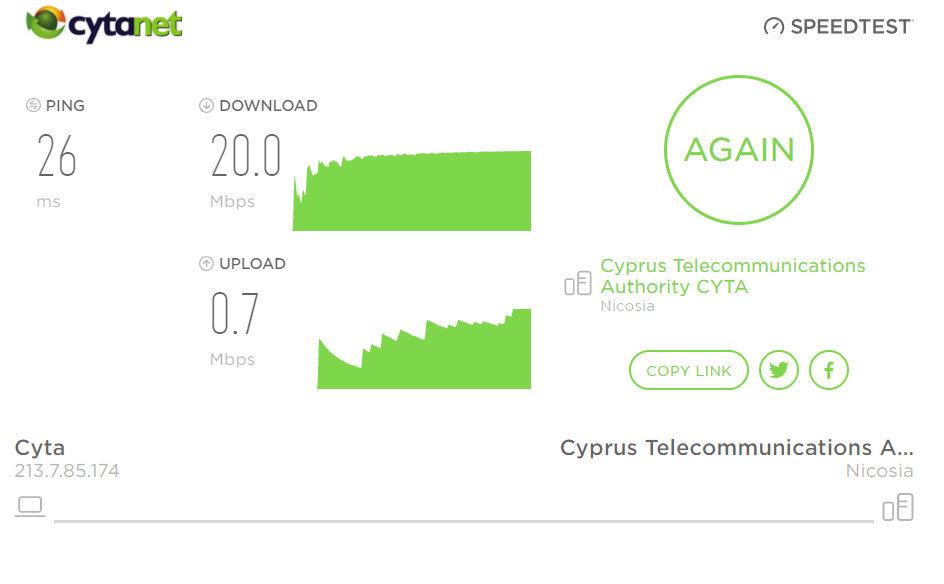Click the server icon at bottom right
Image resolution: width=944 pixels, height=584 pixels.
click(898, 507)
